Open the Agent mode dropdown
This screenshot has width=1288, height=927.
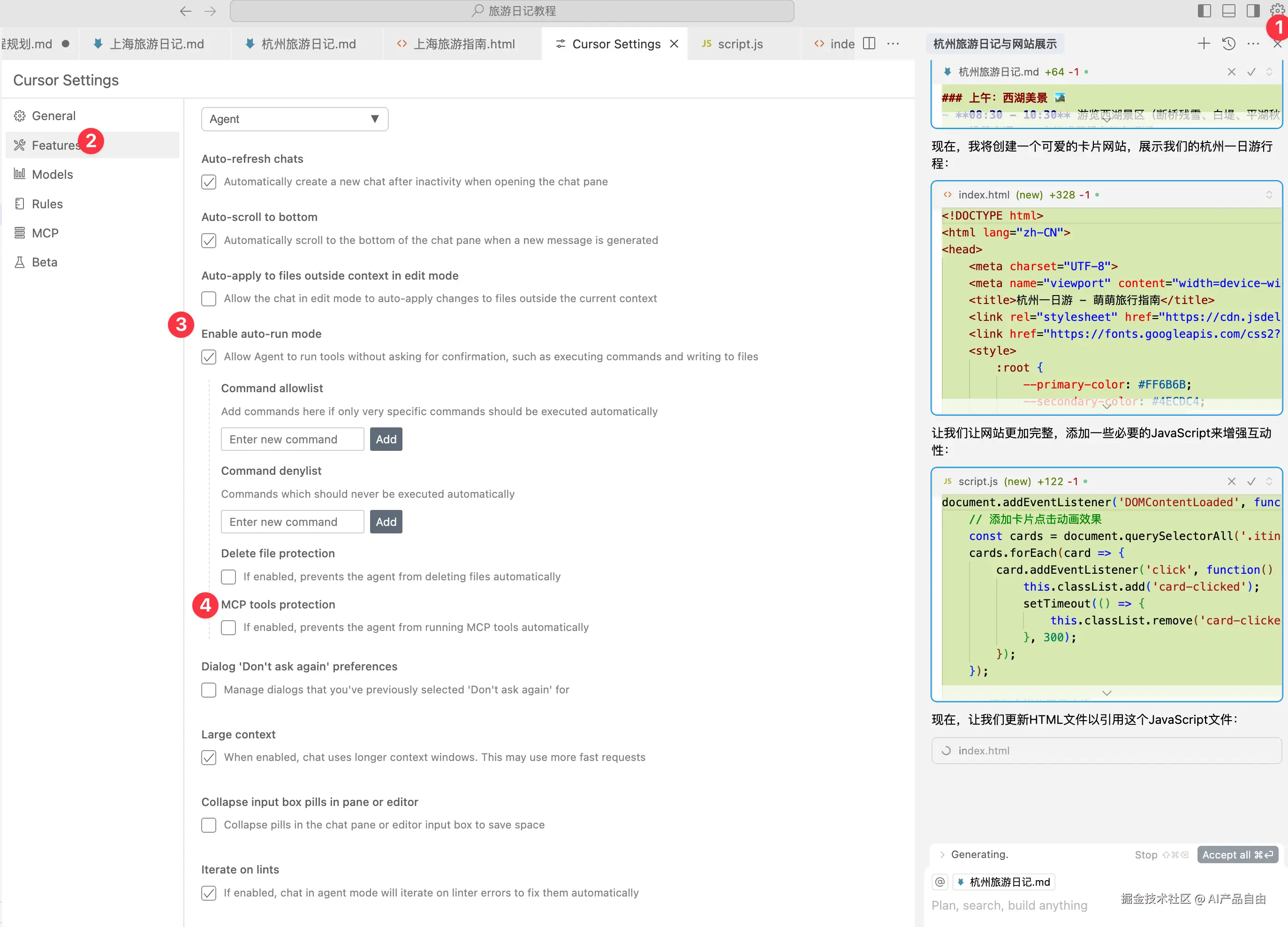[x=295, y=119]
